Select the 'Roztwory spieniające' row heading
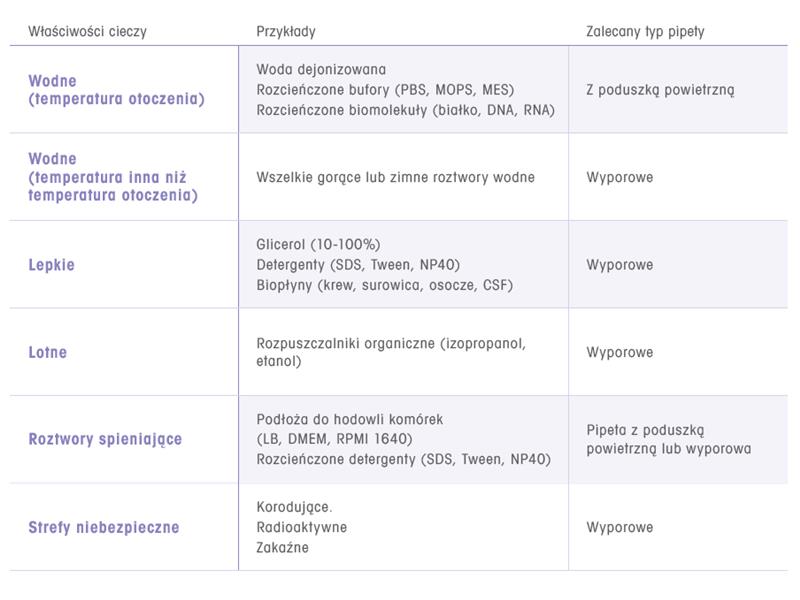Viewport: 800px width, 600px height. coord(105,439)
